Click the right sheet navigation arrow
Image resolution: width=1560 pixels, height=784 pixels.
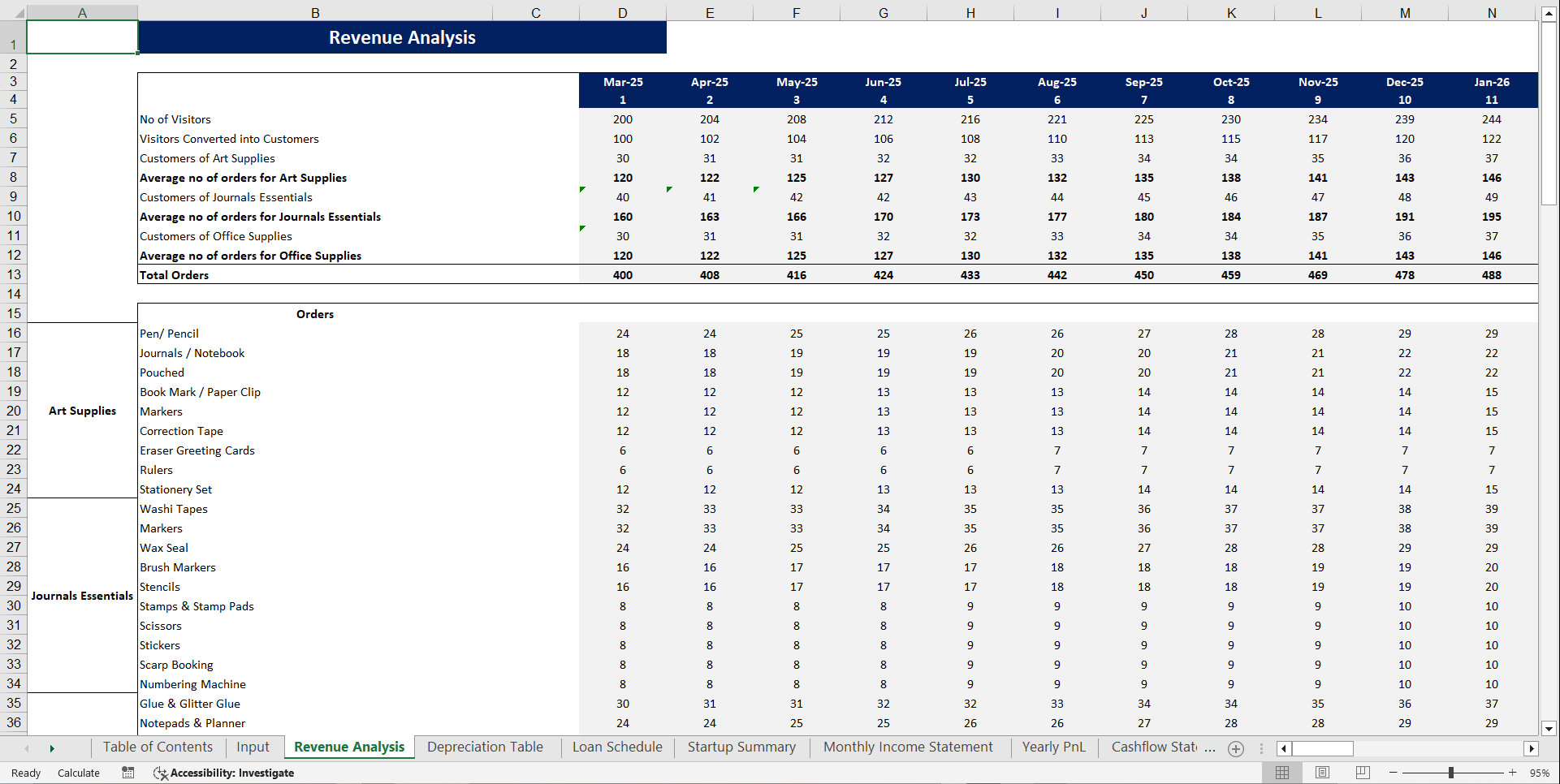tap(52, 747)
